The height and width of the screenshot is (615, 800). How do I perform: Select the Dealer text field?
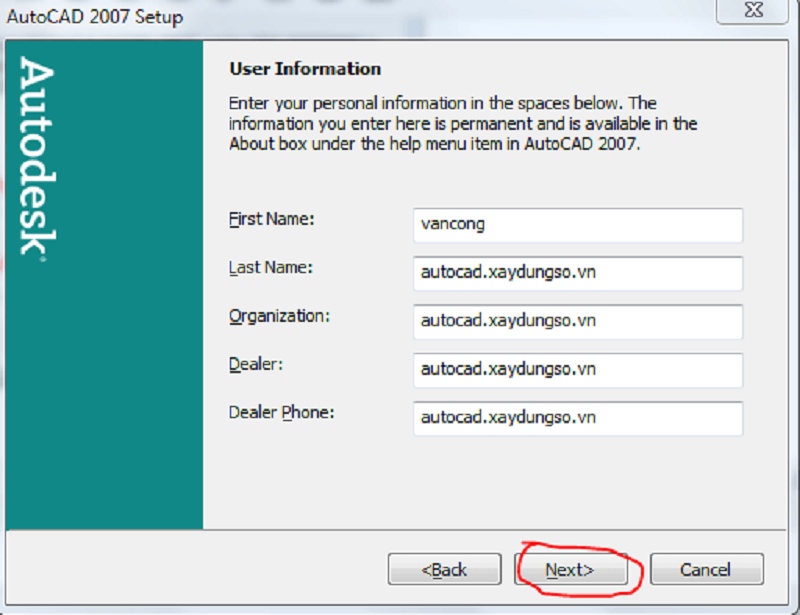click(577, 370)
